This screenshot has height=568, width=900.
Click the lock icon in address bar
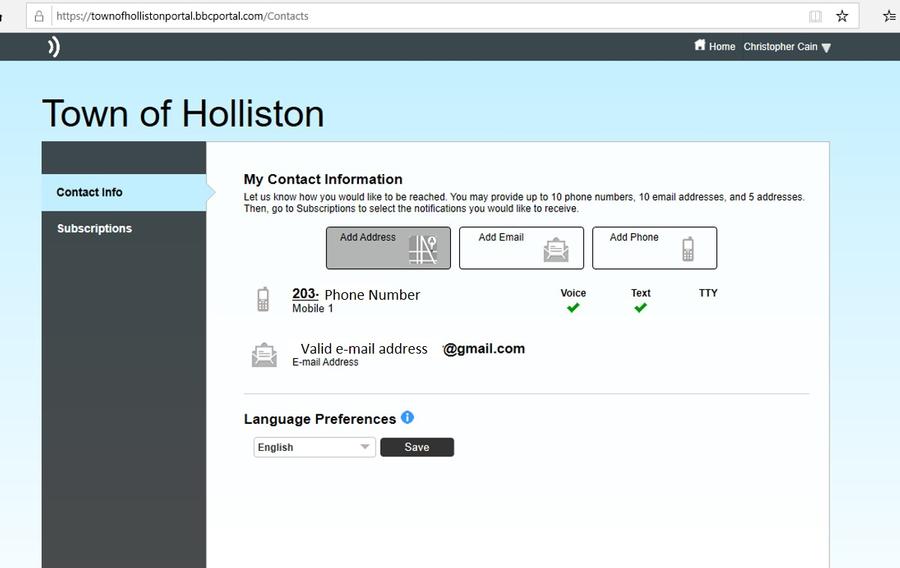pos(39,16)
